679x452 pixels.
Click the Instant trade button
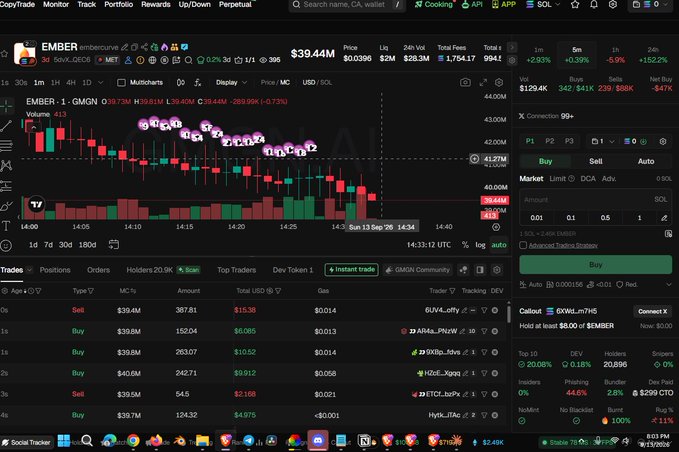pos(352,269)
